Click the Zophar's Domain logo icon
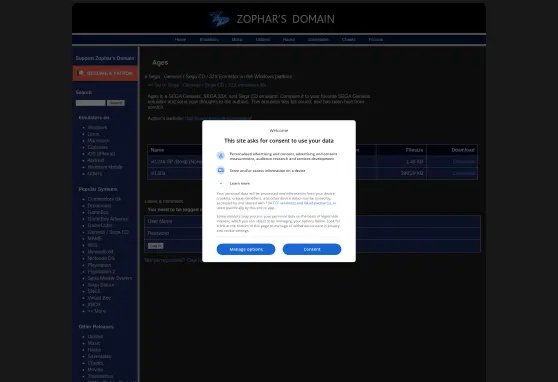The width and height of the screenshot is (558, 382). tap(220, 19)
